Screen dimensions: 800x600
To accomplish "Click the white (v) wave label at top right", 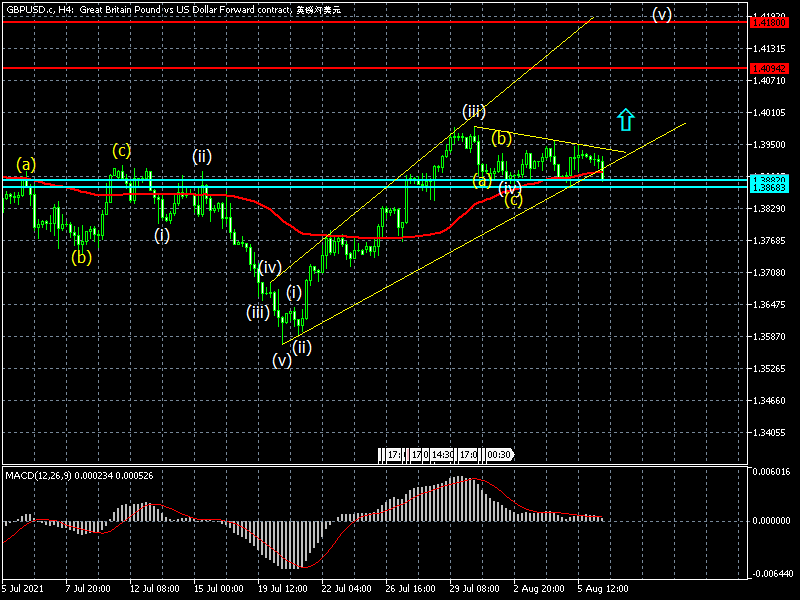I will [x=662, y=14].
